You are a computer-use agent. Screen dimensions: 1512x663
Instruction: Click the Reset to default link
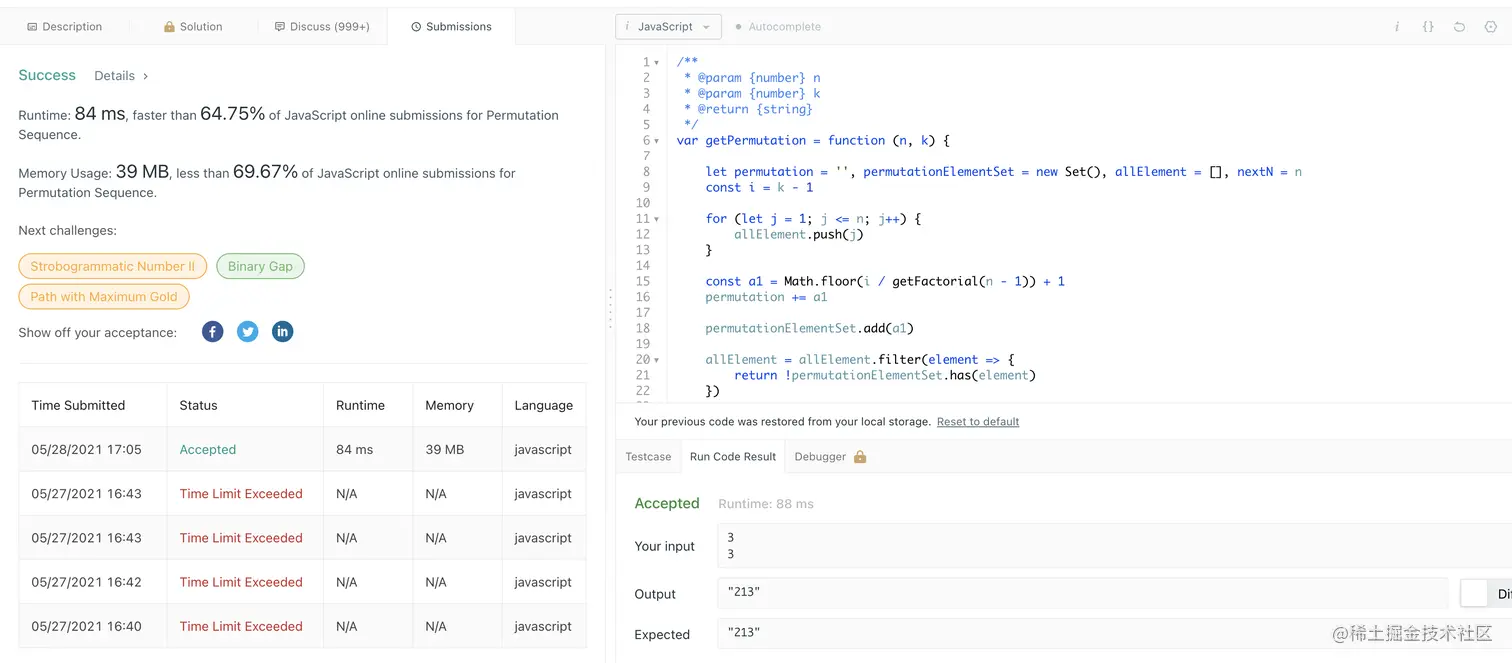977,422
